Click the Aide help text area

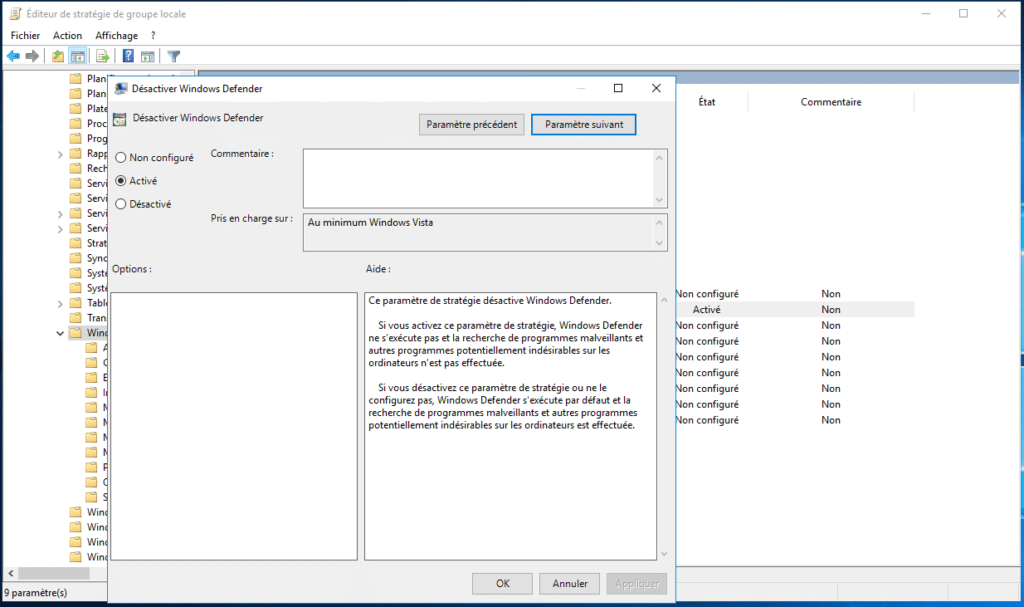510,426
